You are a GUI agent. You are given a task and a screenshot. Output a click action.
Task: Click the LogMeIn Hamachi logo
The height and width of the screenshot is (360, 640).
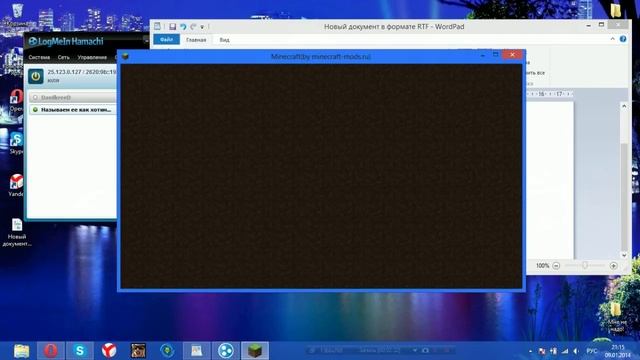[x=66, y=41]
